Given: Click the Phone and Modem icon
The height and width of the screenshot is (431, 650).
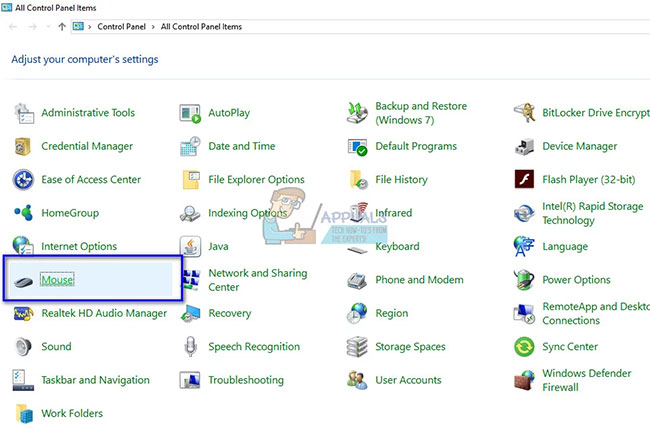Looking at the screenshot, I should coord(357,281).
